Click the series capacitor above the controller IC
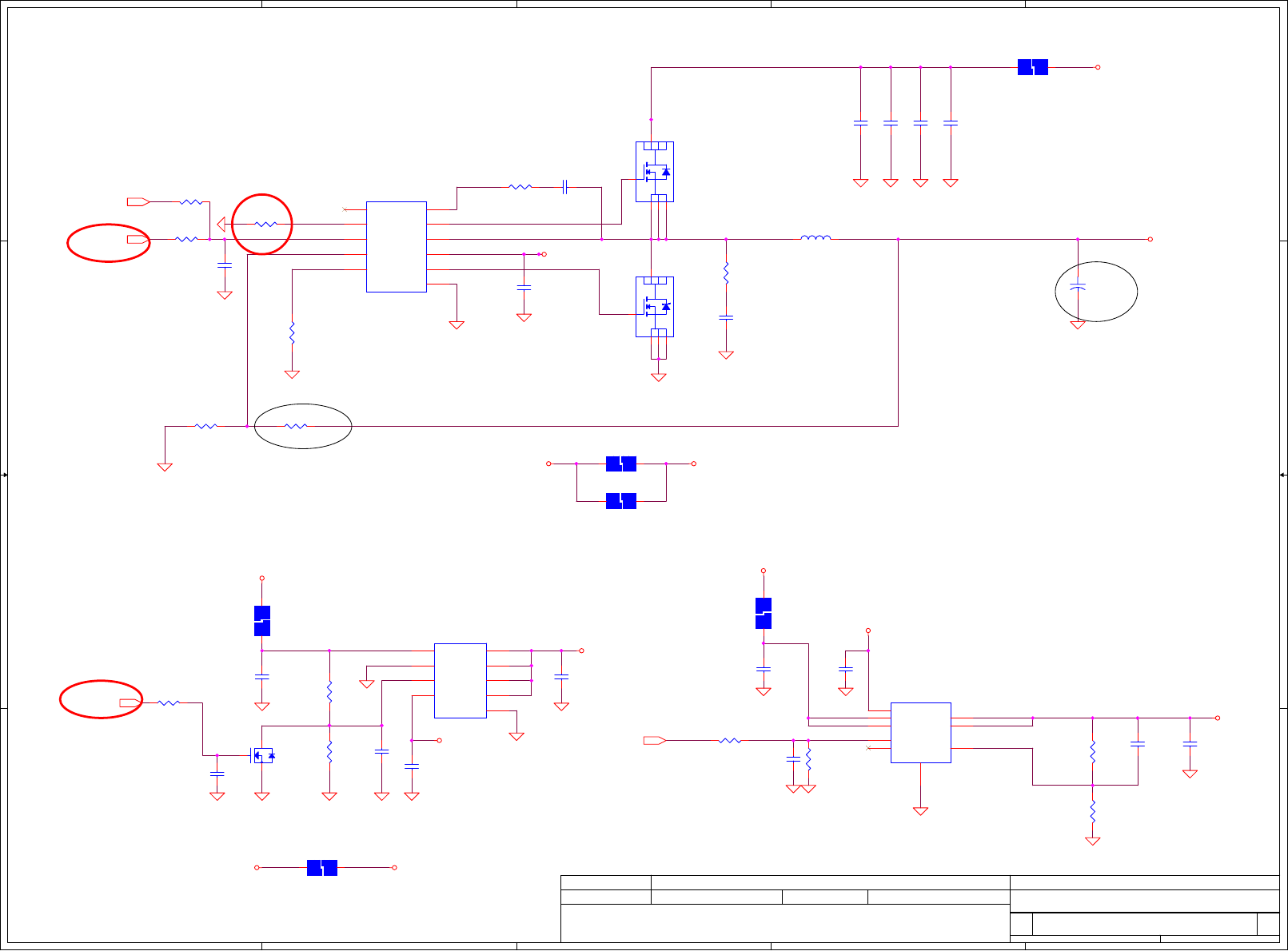The image size is (1288, 951). 564,187
